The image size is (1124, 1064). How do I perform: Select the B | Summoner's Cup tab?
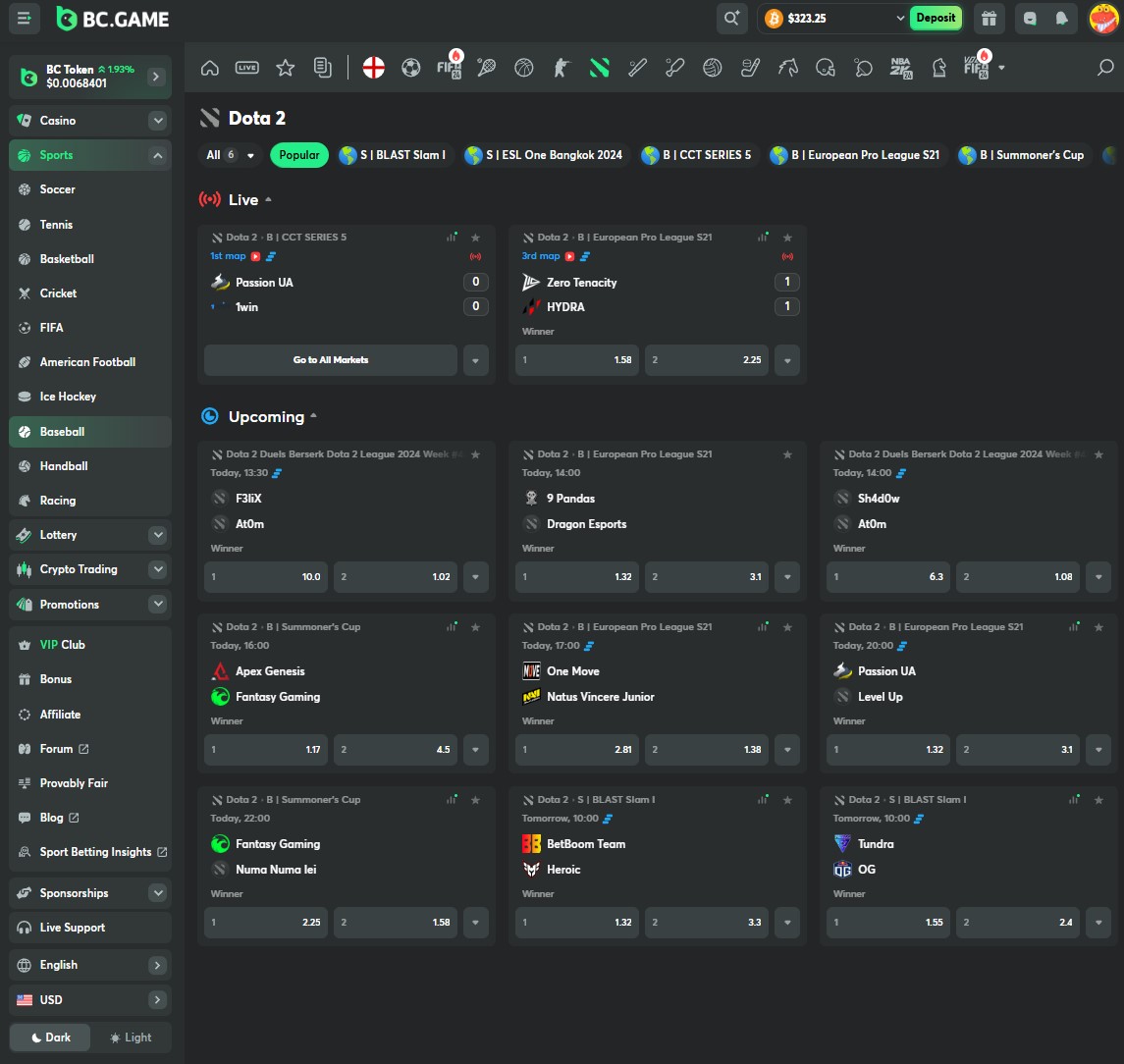(1022, 155)
